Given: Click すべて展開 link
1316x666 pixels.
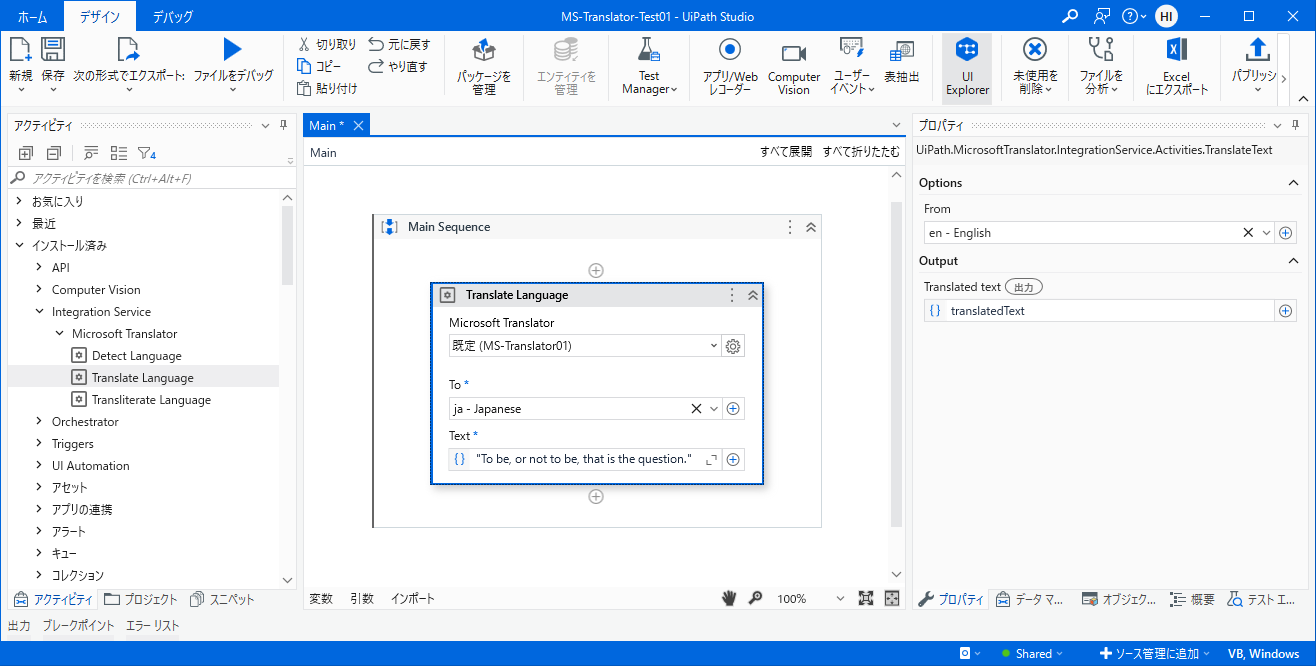Looking at the screenshot, I should [x=786, y=153].
